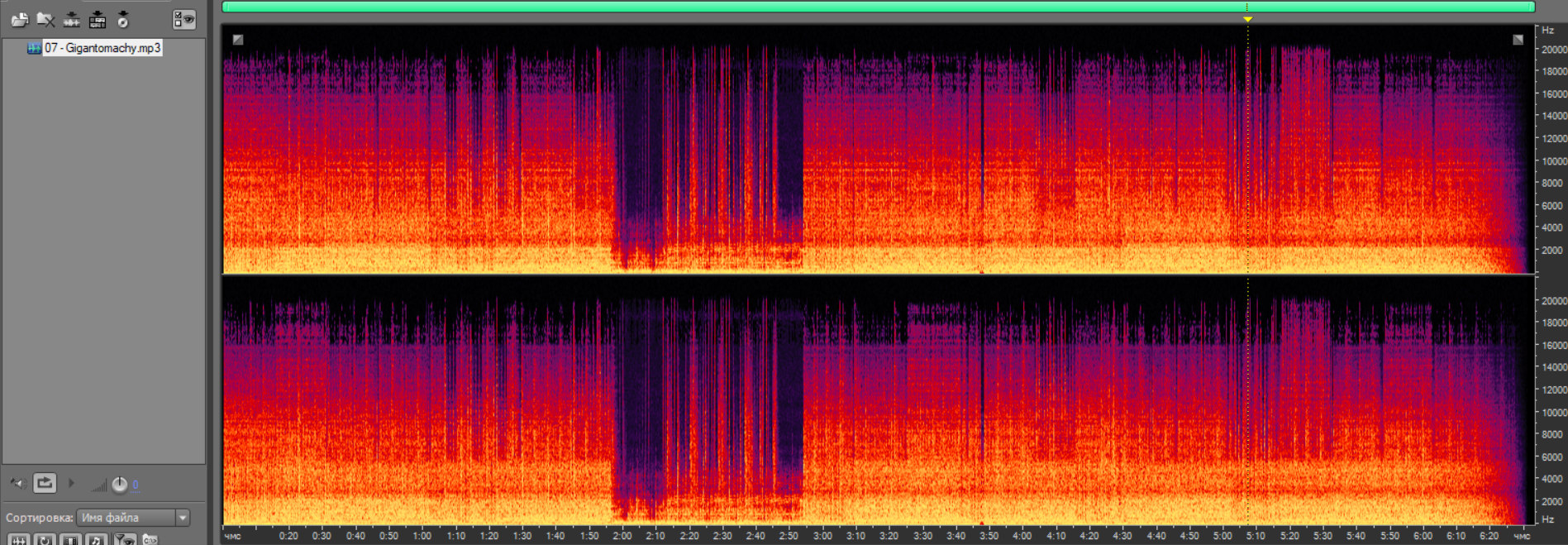The width and height of the screenshot is (1568, 545).
Task: Insert file into Edit View waveform icon
Action: point(72,19)
